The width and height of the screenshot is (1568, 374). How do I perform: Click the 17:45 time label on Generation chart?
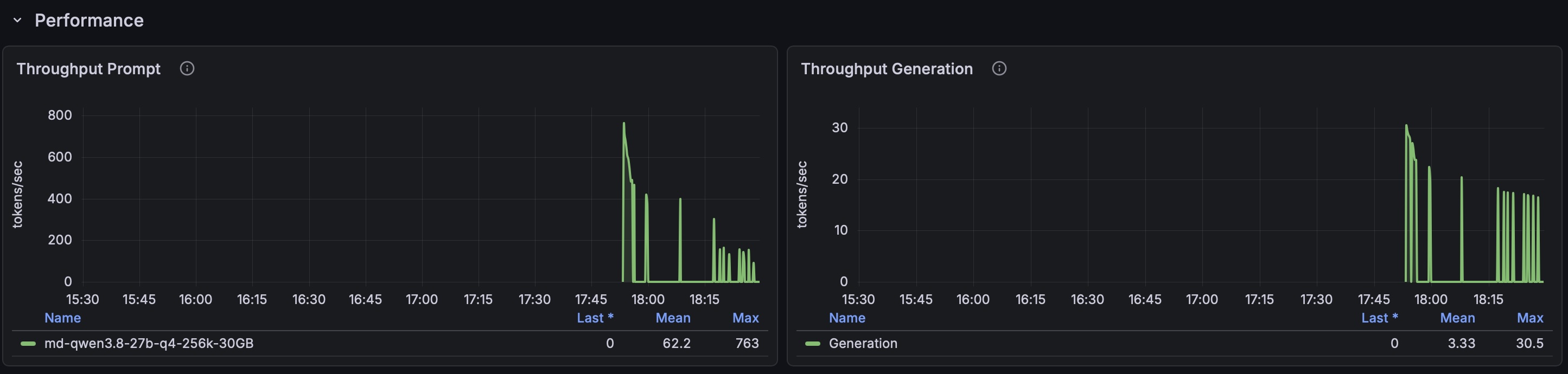(x=1374, y=299)
